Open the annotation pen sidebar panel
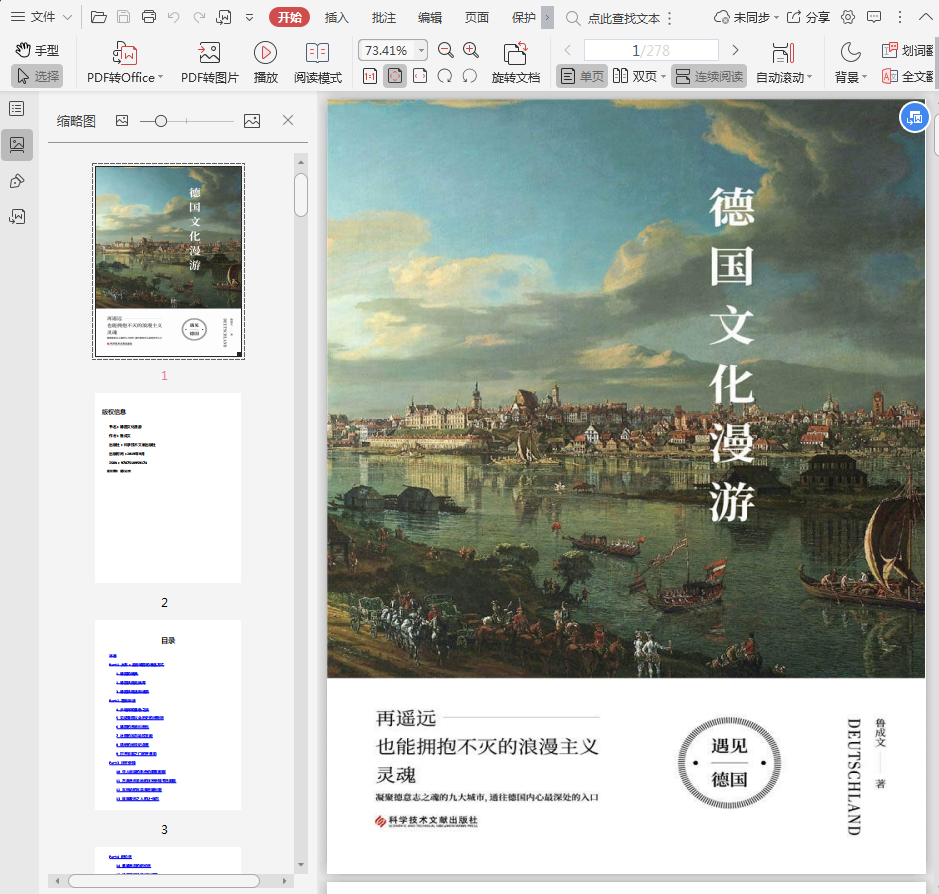Image resolution: width=939 pixels, height=894 pixels. [17, 181]
